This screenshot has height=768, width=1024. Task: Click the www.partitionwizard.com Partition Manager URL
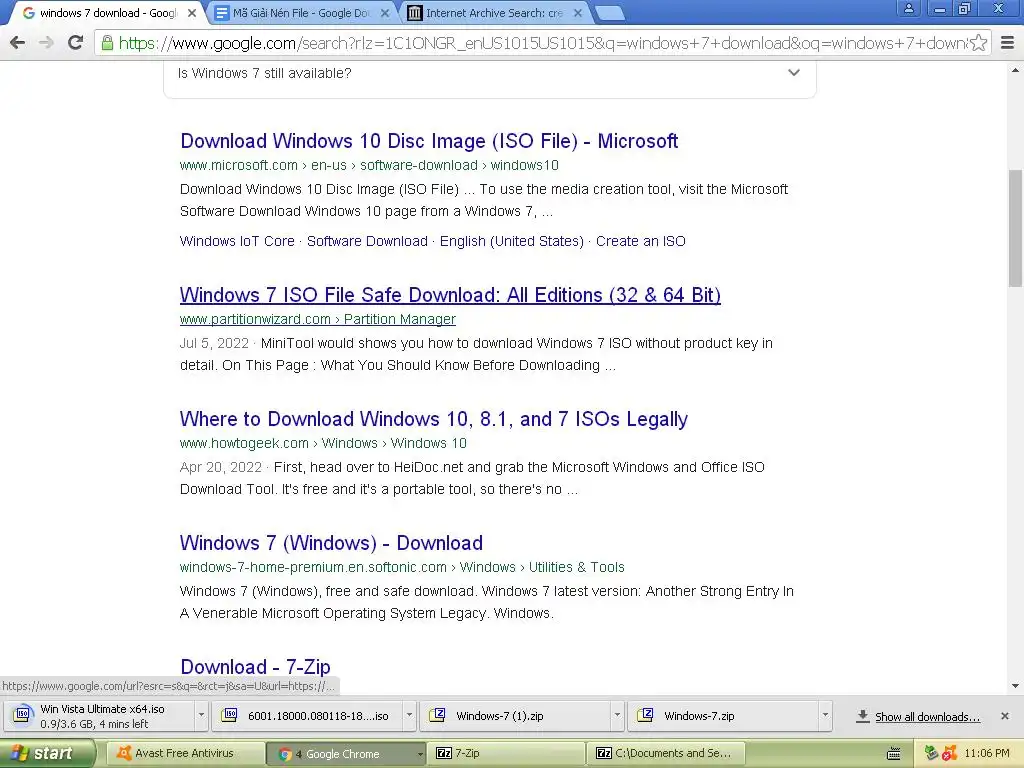pyautogui.click(x=317, y=319)
